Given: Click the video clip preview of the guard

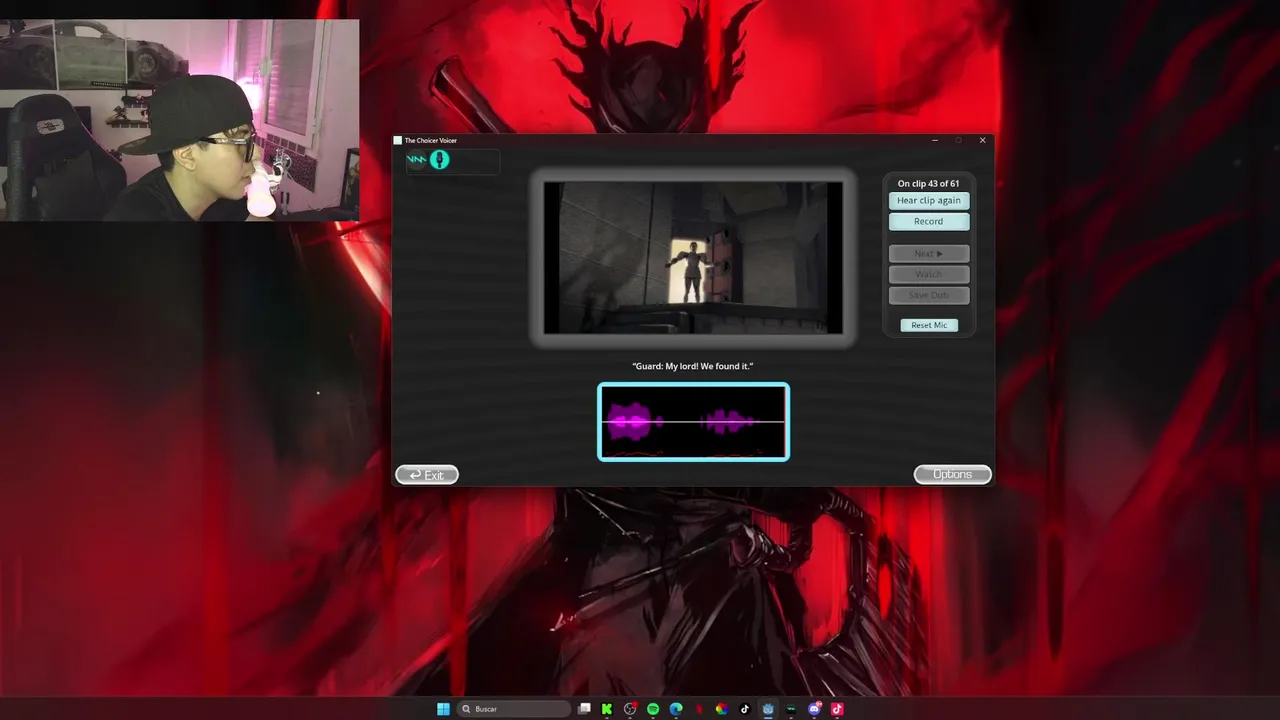Looking at the screenshot, I should point(693,258).
